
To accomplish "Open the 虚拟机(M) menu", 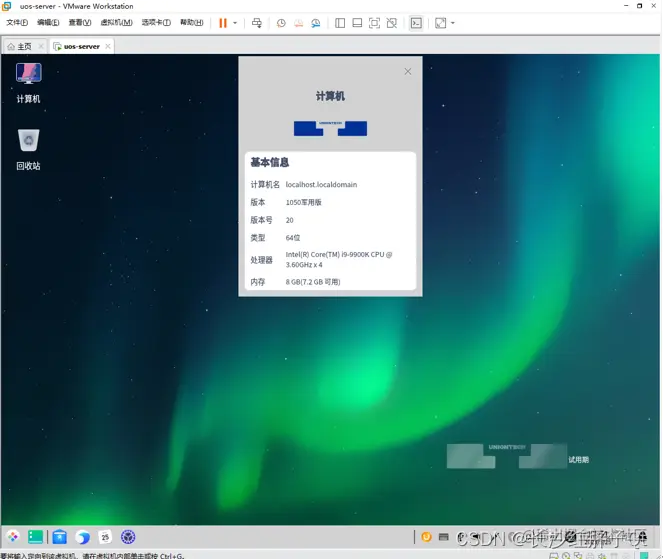I will pyautogui.click(x=116, y=22).
